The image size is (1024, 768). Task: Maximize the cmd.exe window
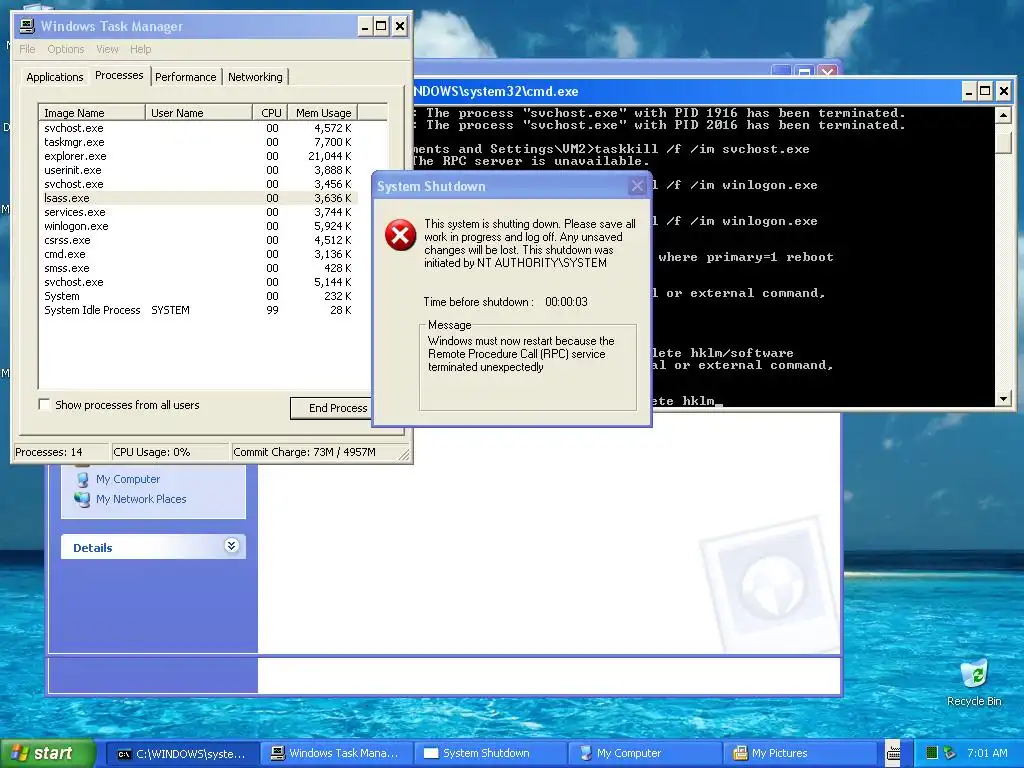(986, 91)
